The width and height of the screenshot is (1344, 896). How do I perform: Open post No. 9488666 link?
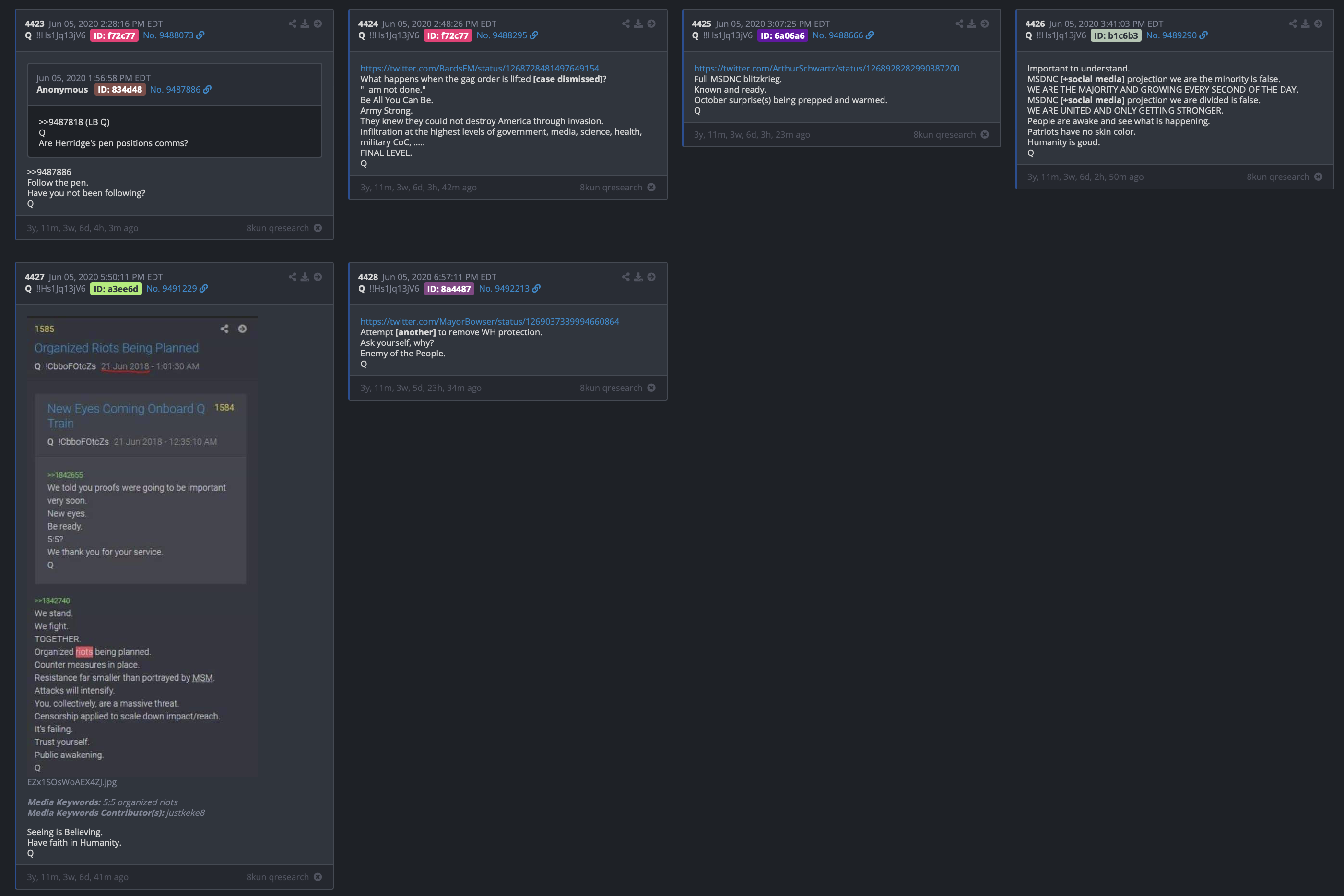tap(837, 35)
